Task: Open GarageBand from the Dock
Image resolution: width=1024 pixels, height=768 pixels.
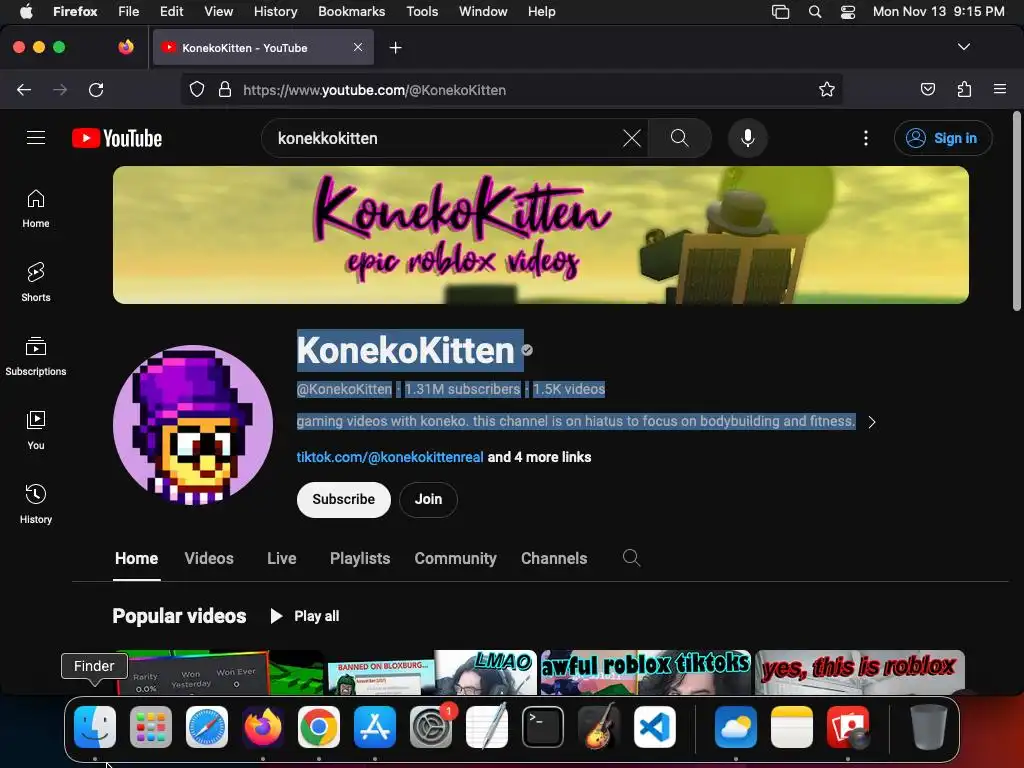Action: coord(598,726)
